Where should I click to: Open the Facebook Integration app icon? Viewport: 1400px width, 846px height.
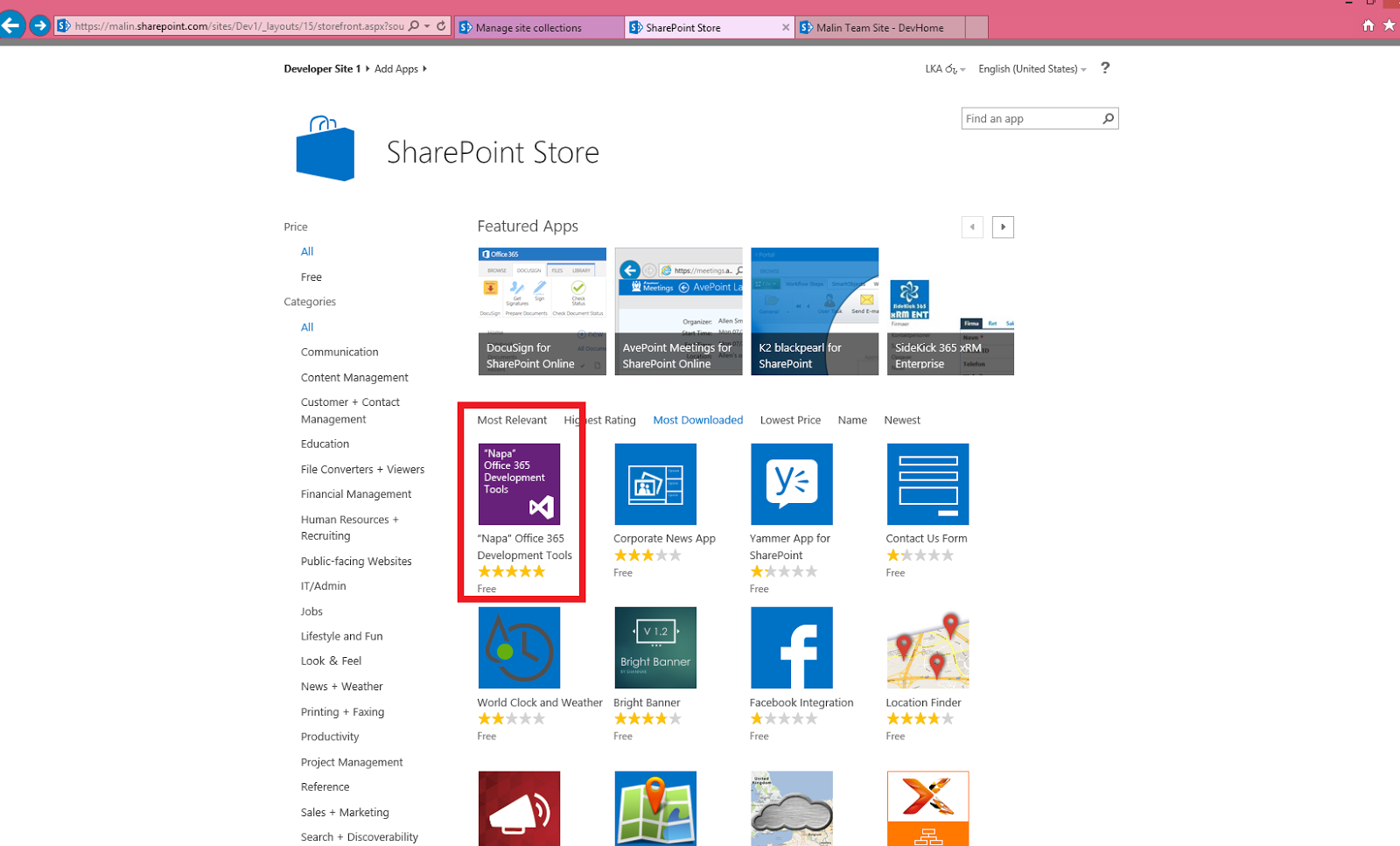point(792,647)
